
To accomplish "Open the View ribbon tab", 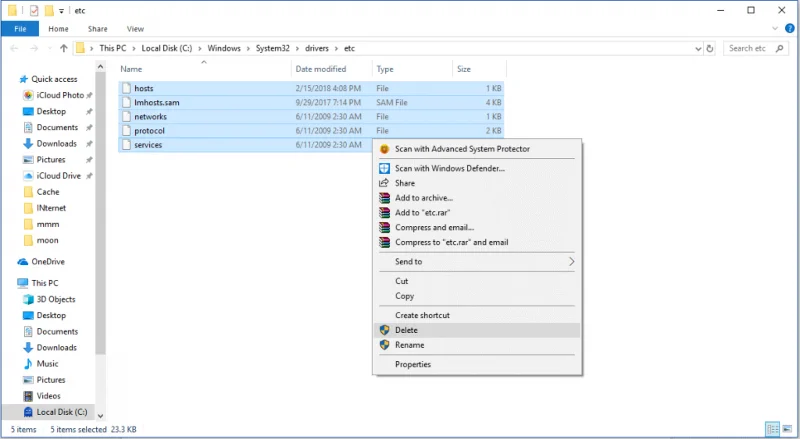I will 135,29.
